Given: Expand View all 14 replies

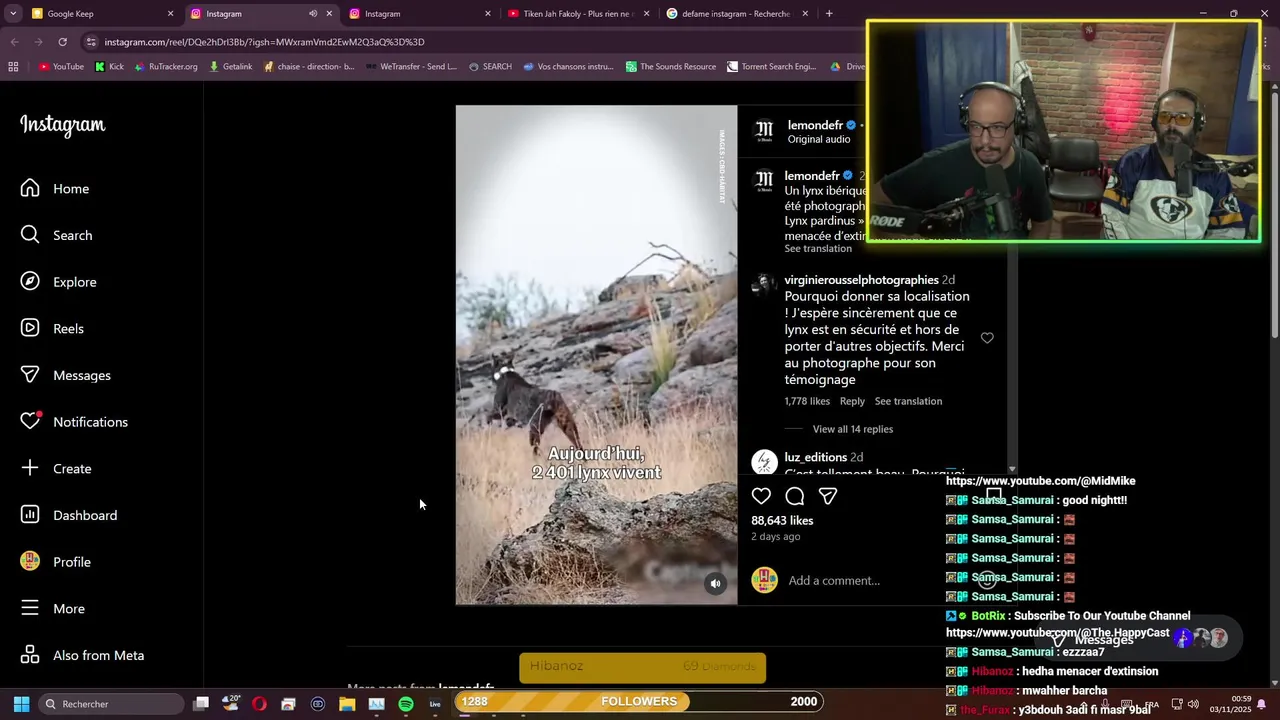Looking at the screenshot, I should pos(852,429).
